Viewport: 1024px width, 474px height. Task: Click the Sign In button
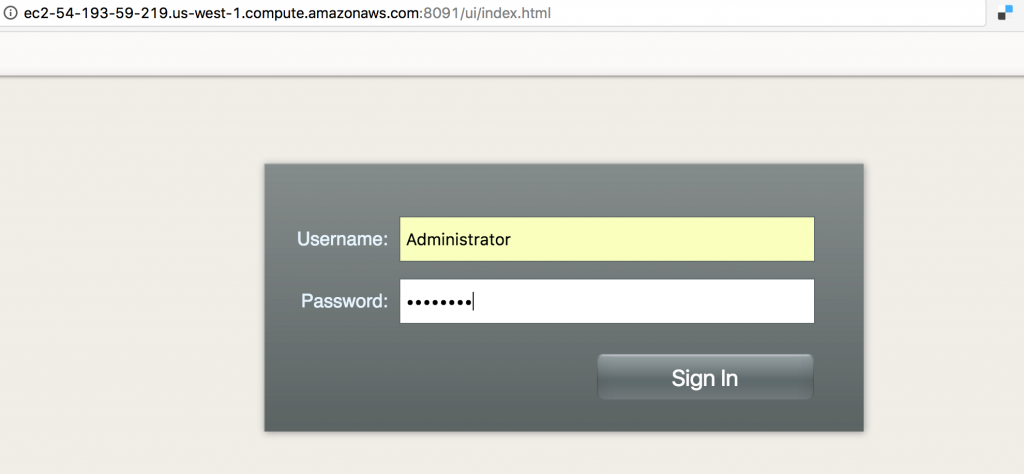pyautogui.click(x=705, y=377)
